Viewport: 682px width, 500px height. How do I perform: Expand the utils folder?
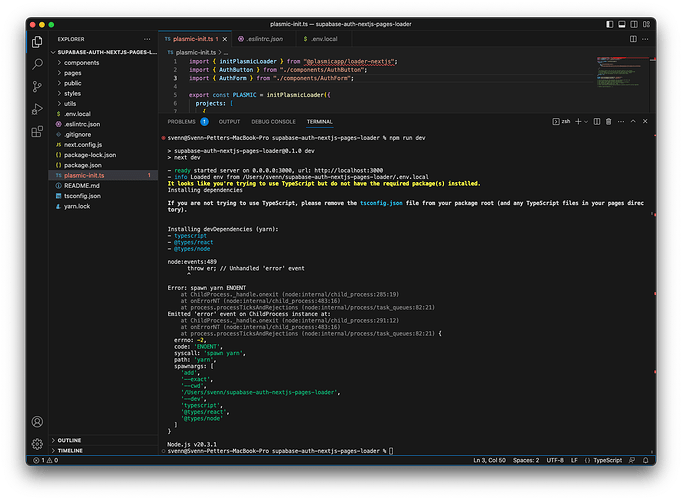pyautogui.click(x=103, y=103)
